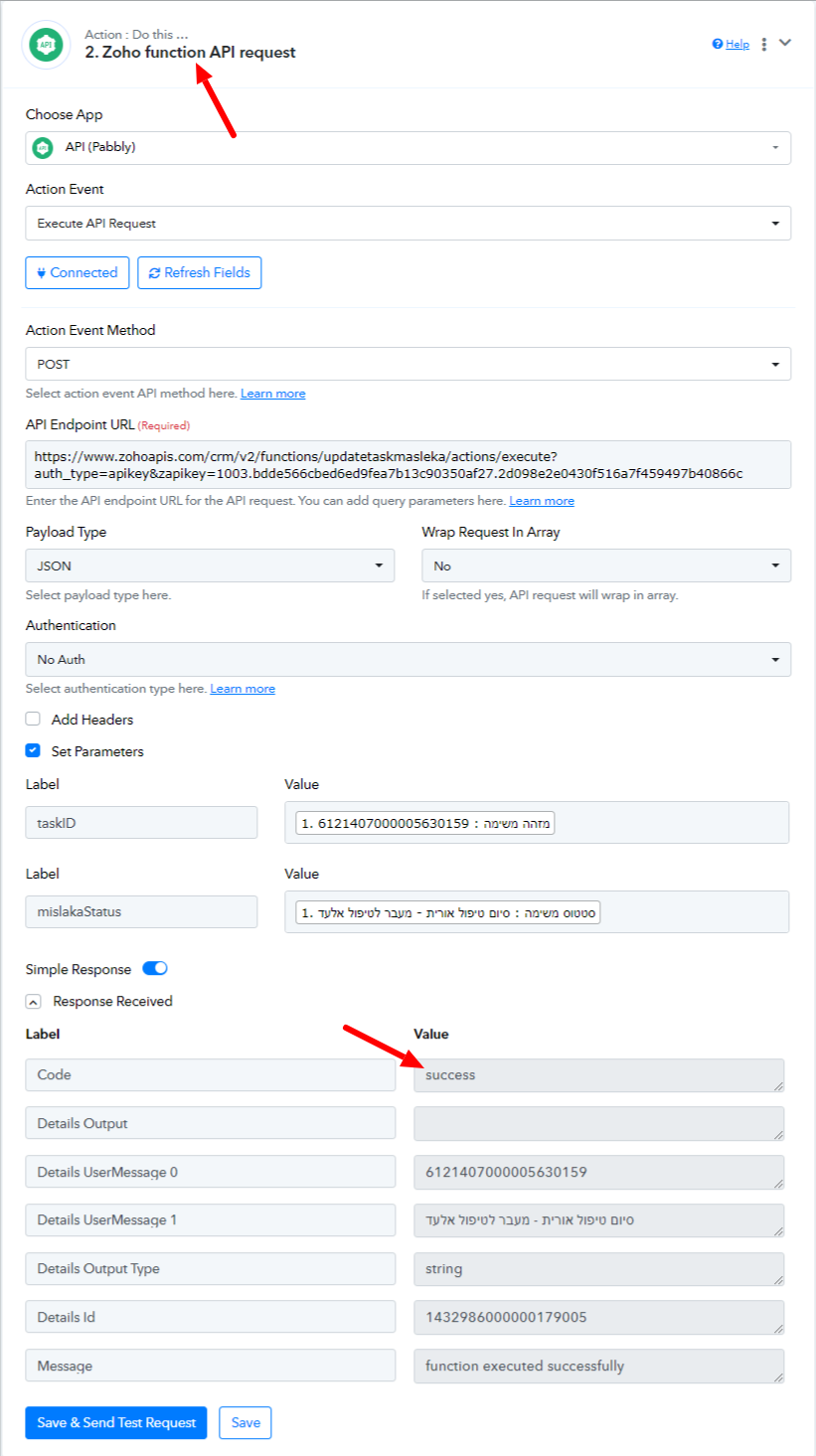Click Learn more under API Endpoint URL
Screen dimensions: 816x1456
coord(542,501)
